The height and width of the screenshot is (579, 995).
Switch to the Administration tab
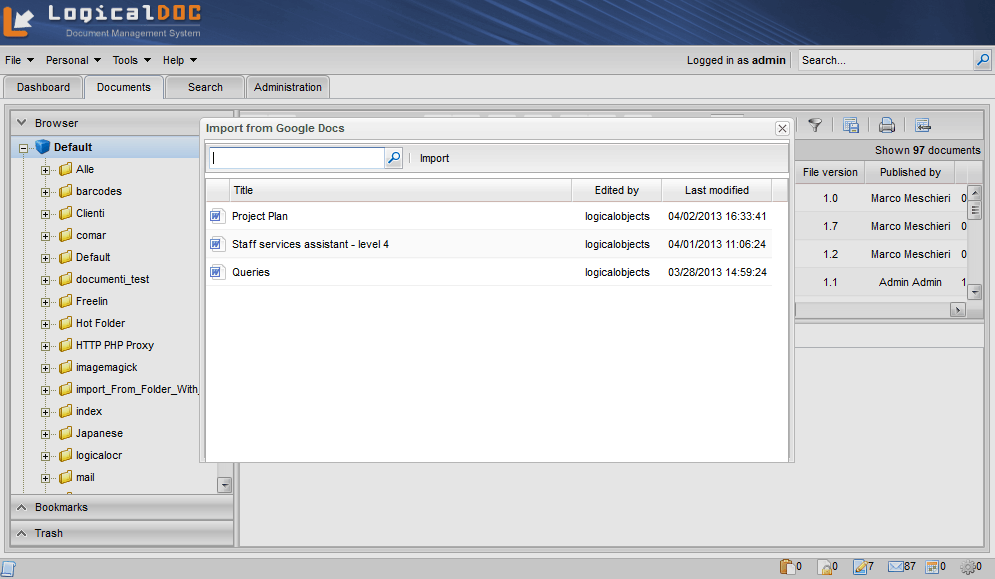click(x=287, y=87)
